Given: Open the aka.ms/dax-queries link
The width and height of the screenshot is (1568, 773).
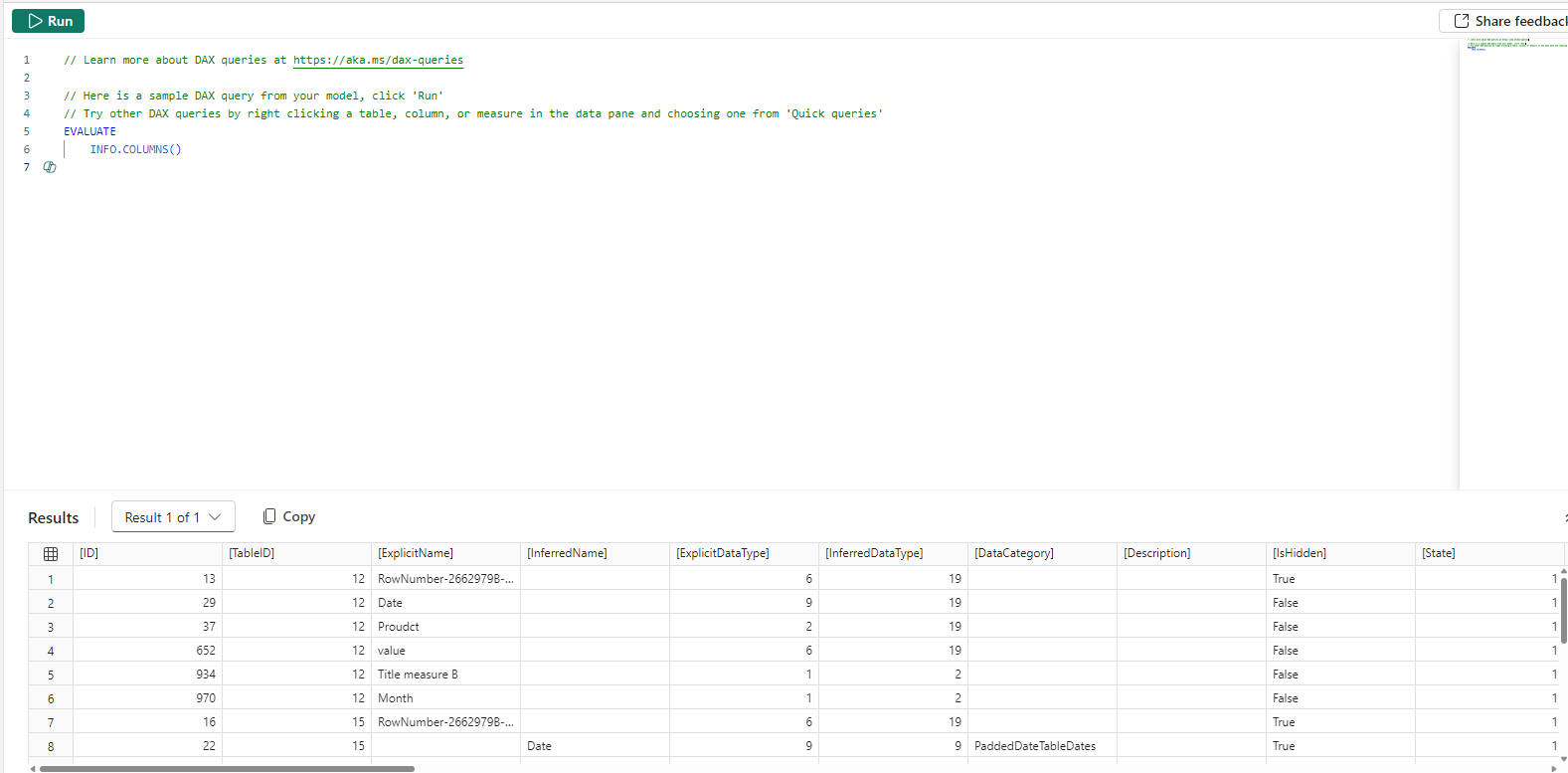Looking at the screenshot, I should pyautogui.click(x=378, y=60).
